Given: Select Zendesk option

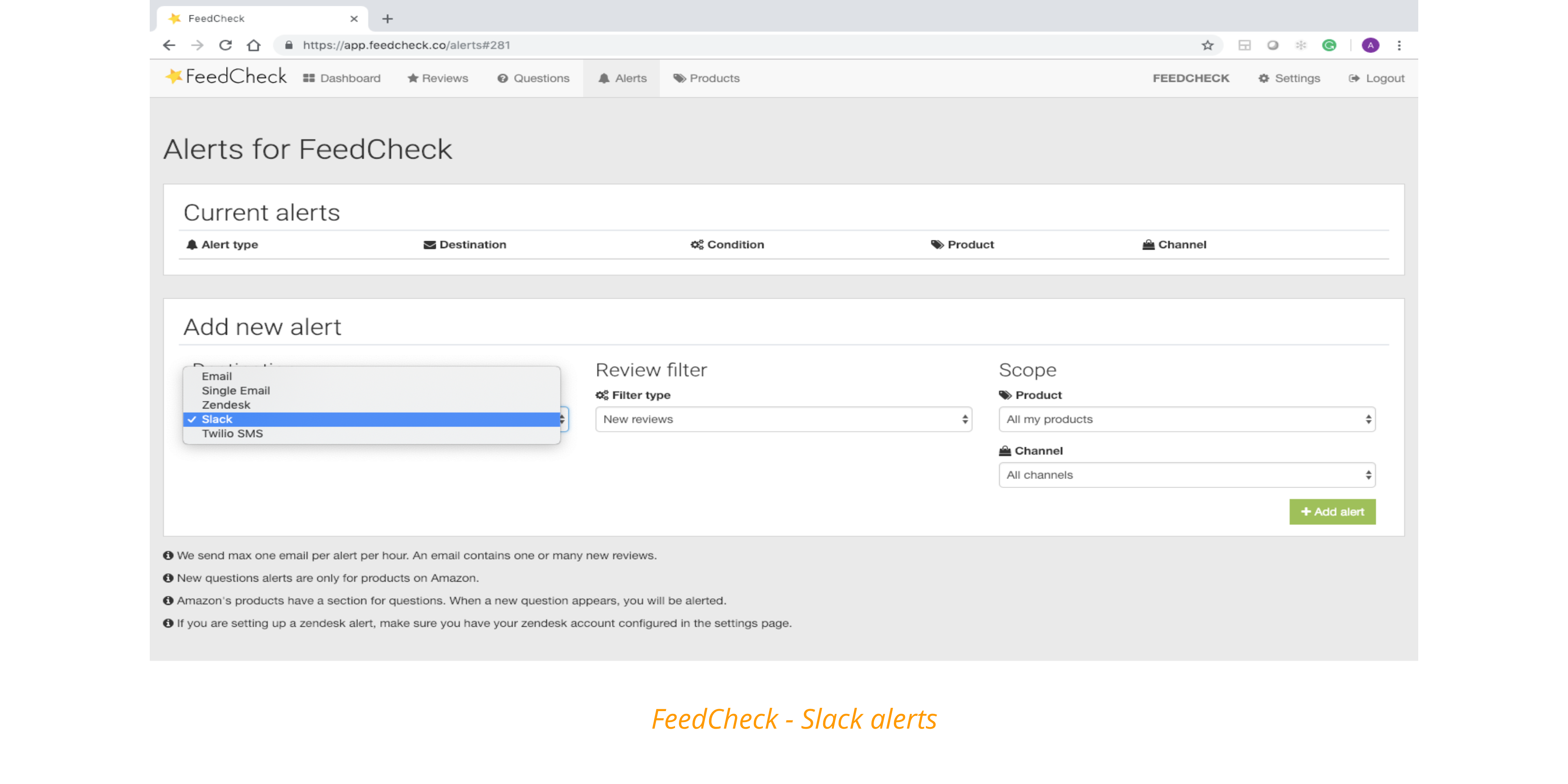Looking at the screenshot, I should [x=371, y=405].
